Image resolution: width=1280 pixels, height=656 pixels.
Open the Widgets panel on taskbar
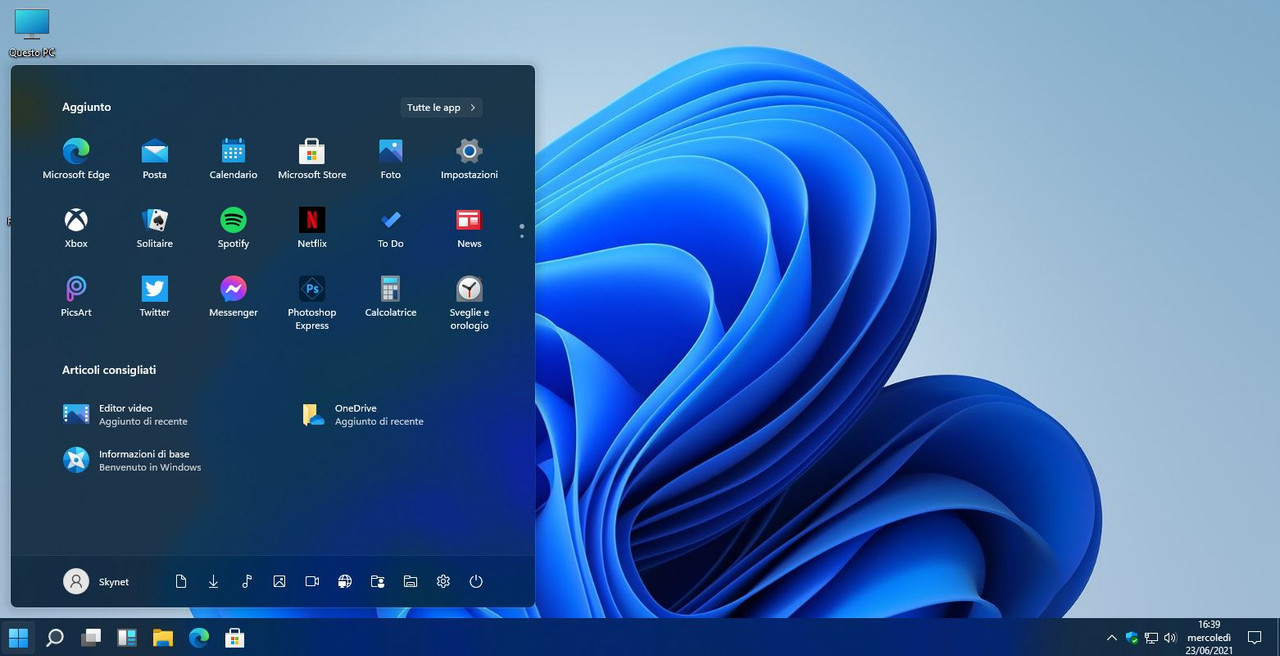pyautogui.click(x=127, y=637)
